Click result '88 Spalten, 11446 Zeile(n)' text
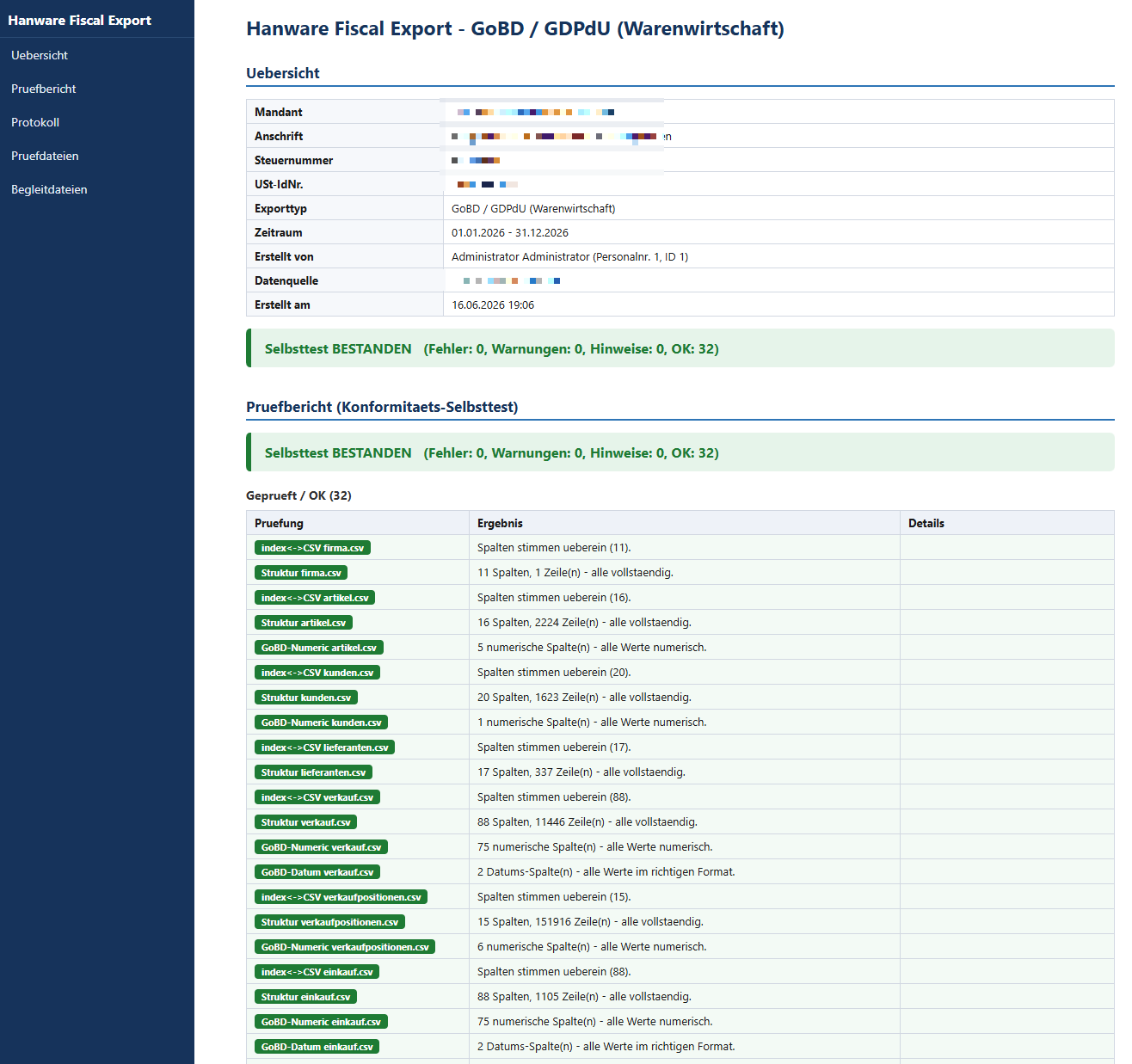 point(588,822)
